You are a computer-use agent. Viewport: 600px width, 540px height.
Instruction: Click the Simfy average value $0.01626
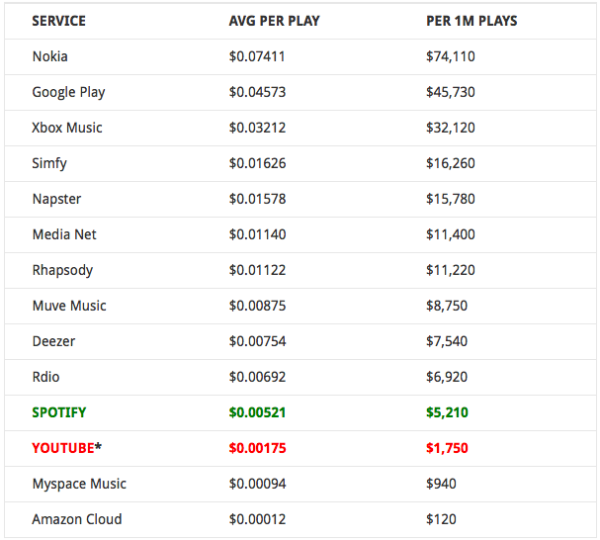(257, 163)
